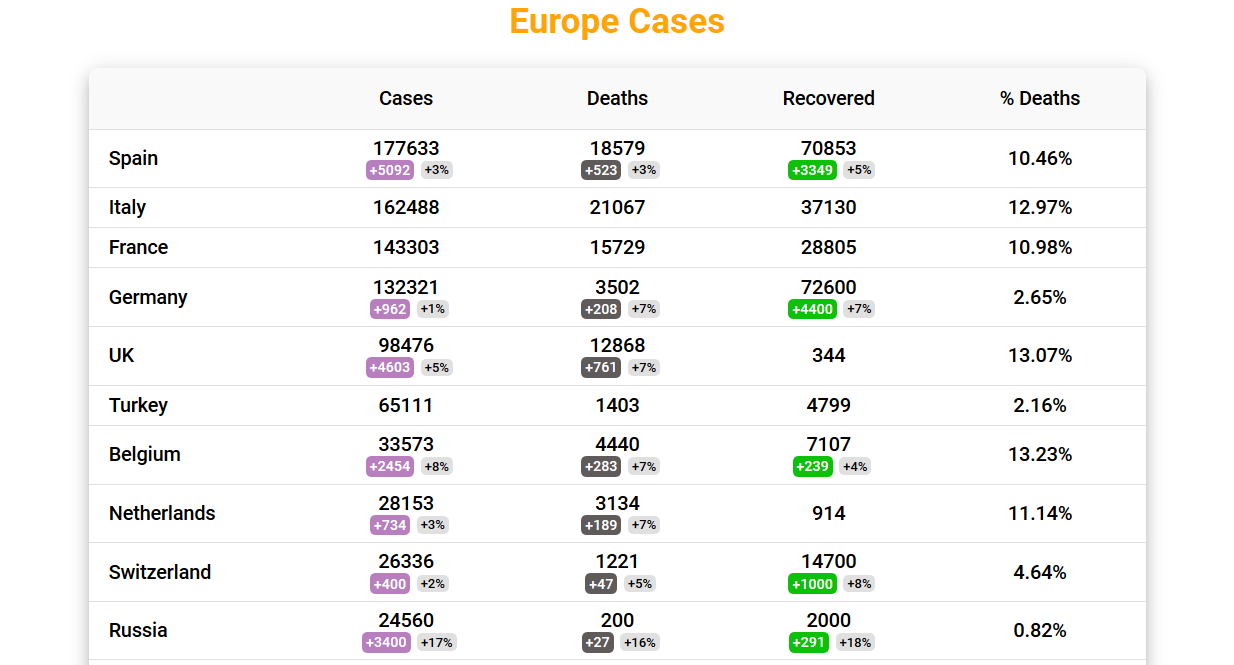Click Italy's 12.97% death rate
Screen dimensions: 1234x665
(x=1040, y=207)
